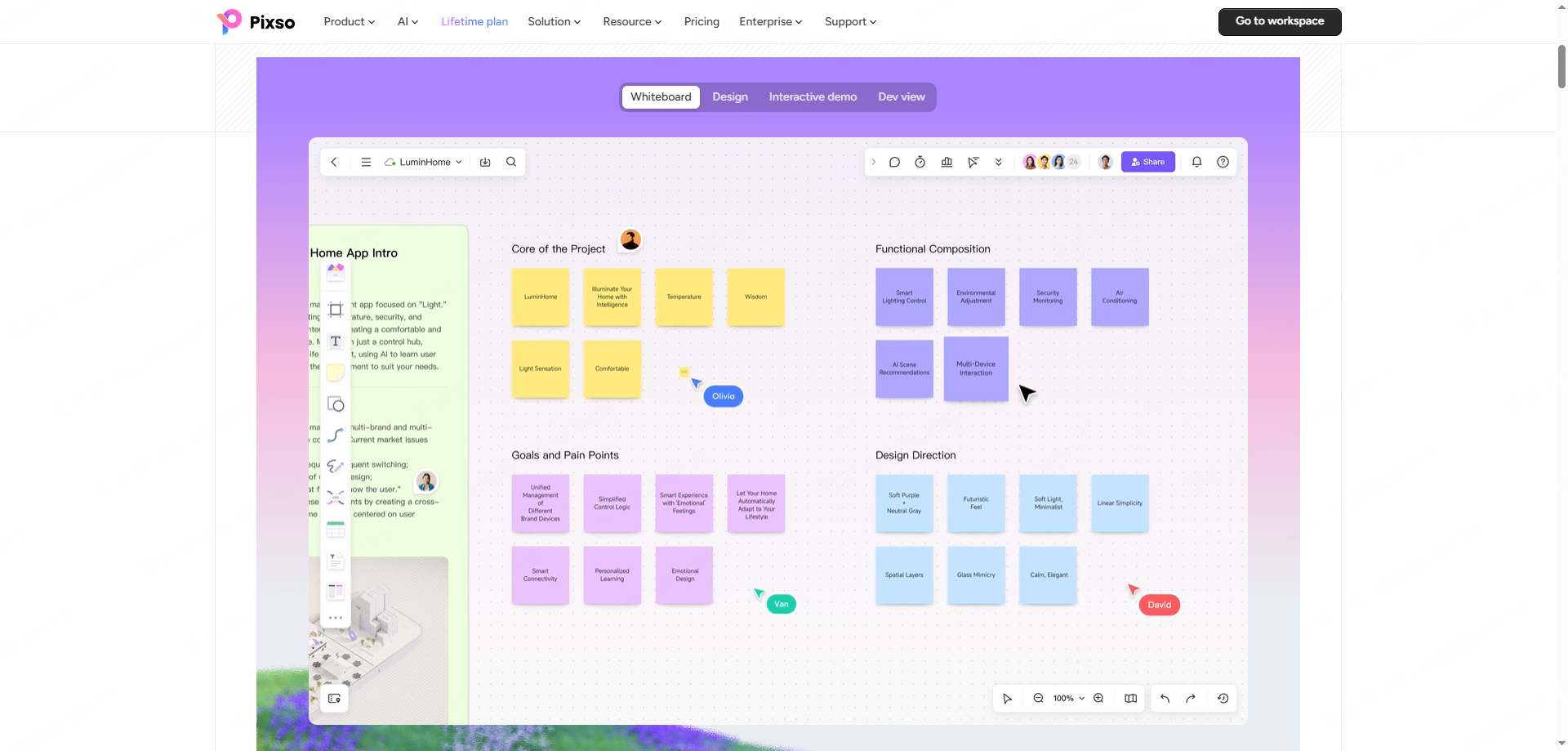Select the templates icon atop left toolbar
The image size is (1568, 751).
tap(336, 272)
